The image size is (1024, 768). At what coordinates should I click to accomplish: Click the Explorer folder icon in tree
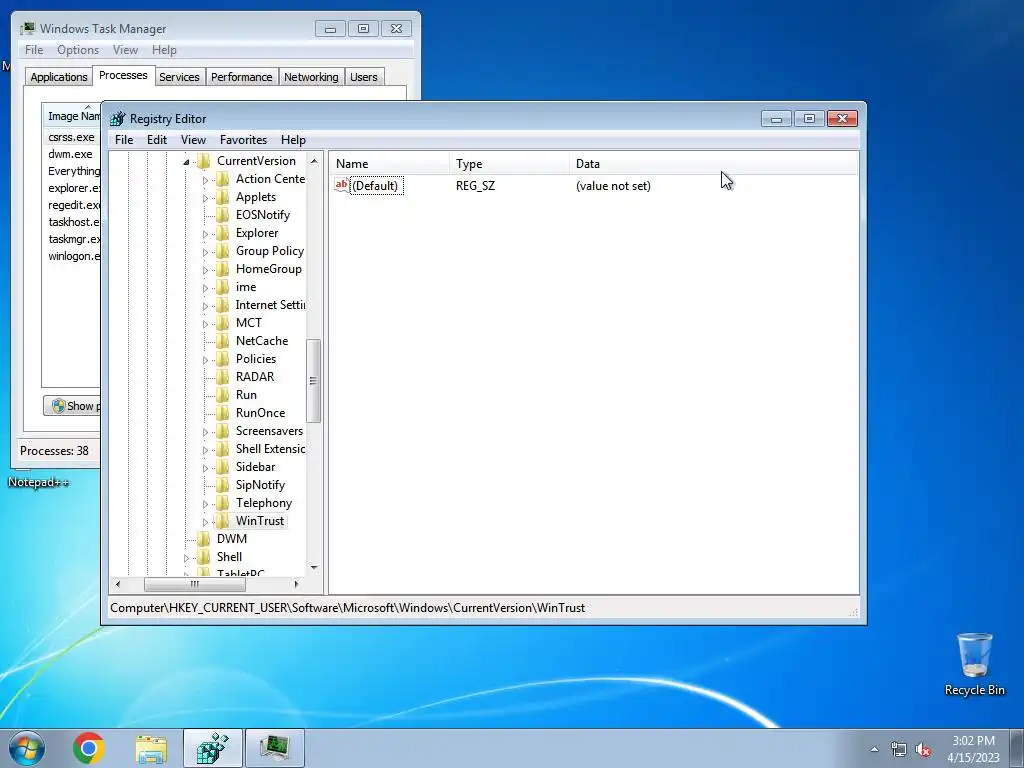pos(223,233)
